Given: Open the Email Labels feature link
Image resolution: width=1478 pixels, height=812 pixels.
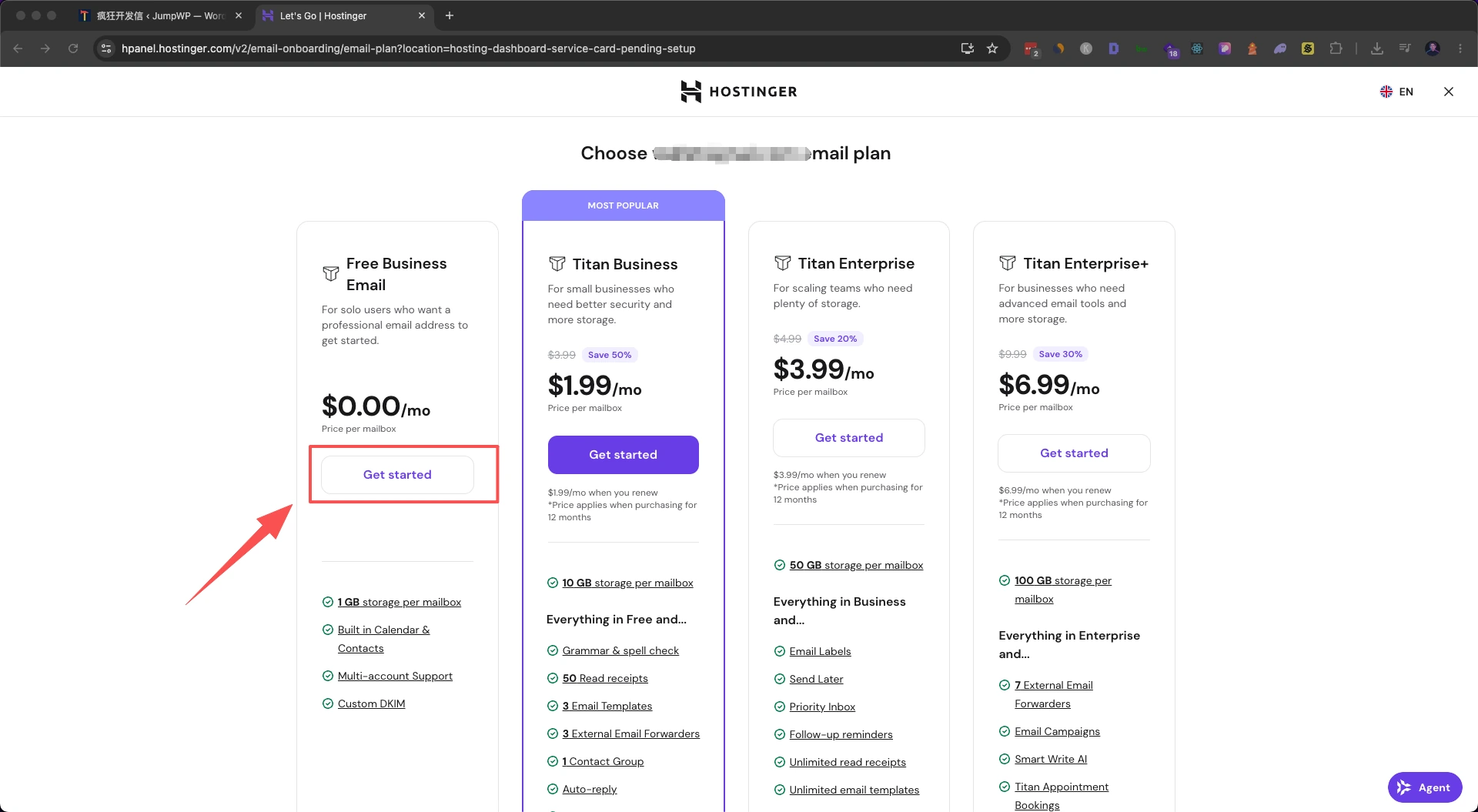Looking at the screenshot, I should (x=820, y=652).
